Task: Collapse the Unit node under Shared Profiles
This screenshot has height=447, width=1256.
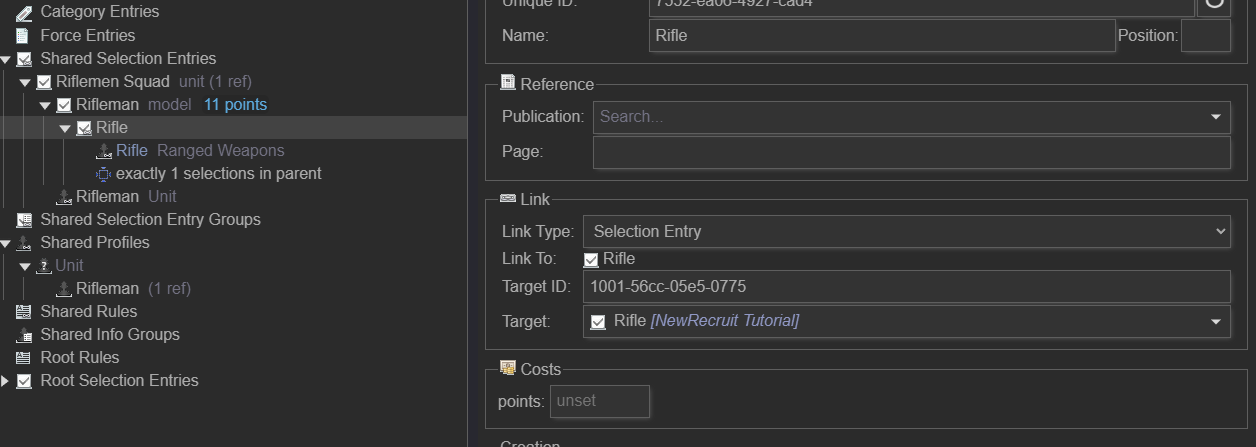Action: tap(26, 266)
